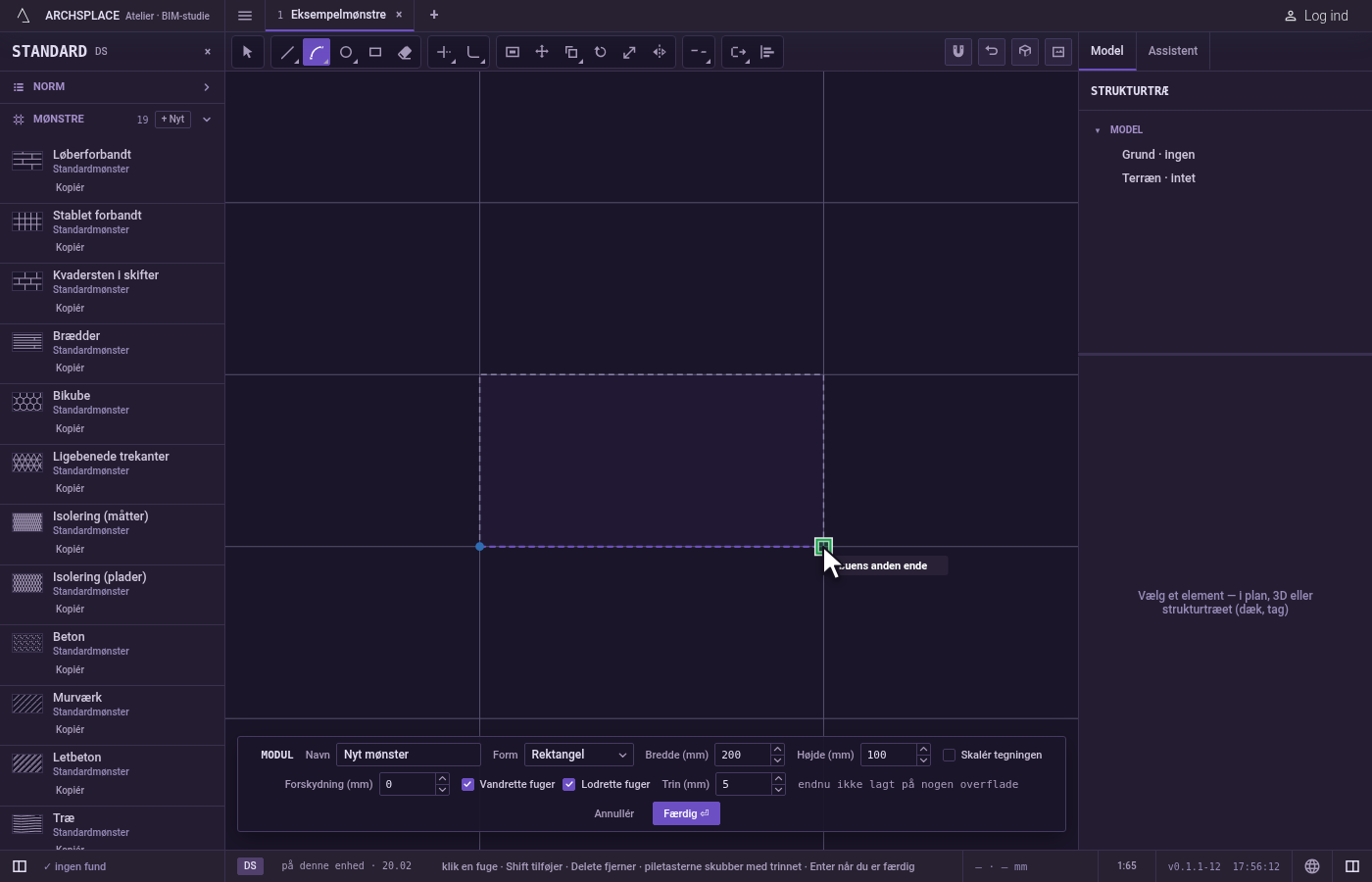Select the arrow pointer tool
This screenshot has width=1372, height=882.
247,52
